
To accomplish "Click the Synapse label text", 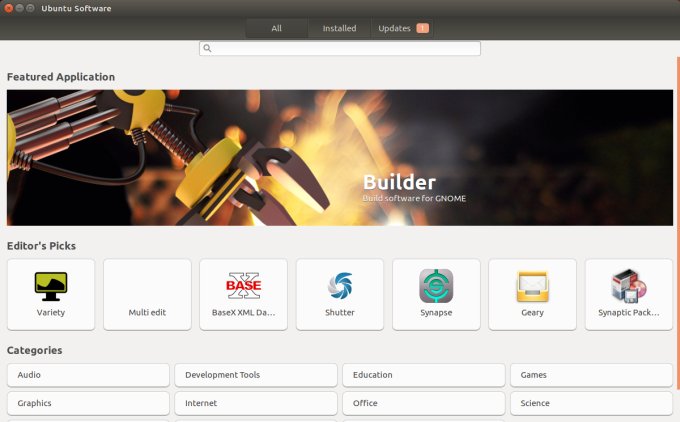I will [436, 313].
